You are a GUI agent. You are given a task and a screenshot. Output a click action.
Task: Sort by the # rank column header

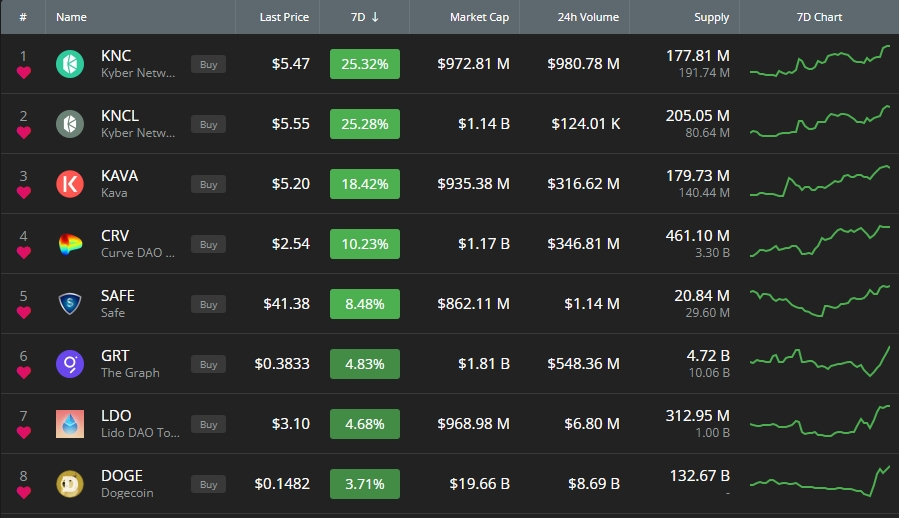23,17
